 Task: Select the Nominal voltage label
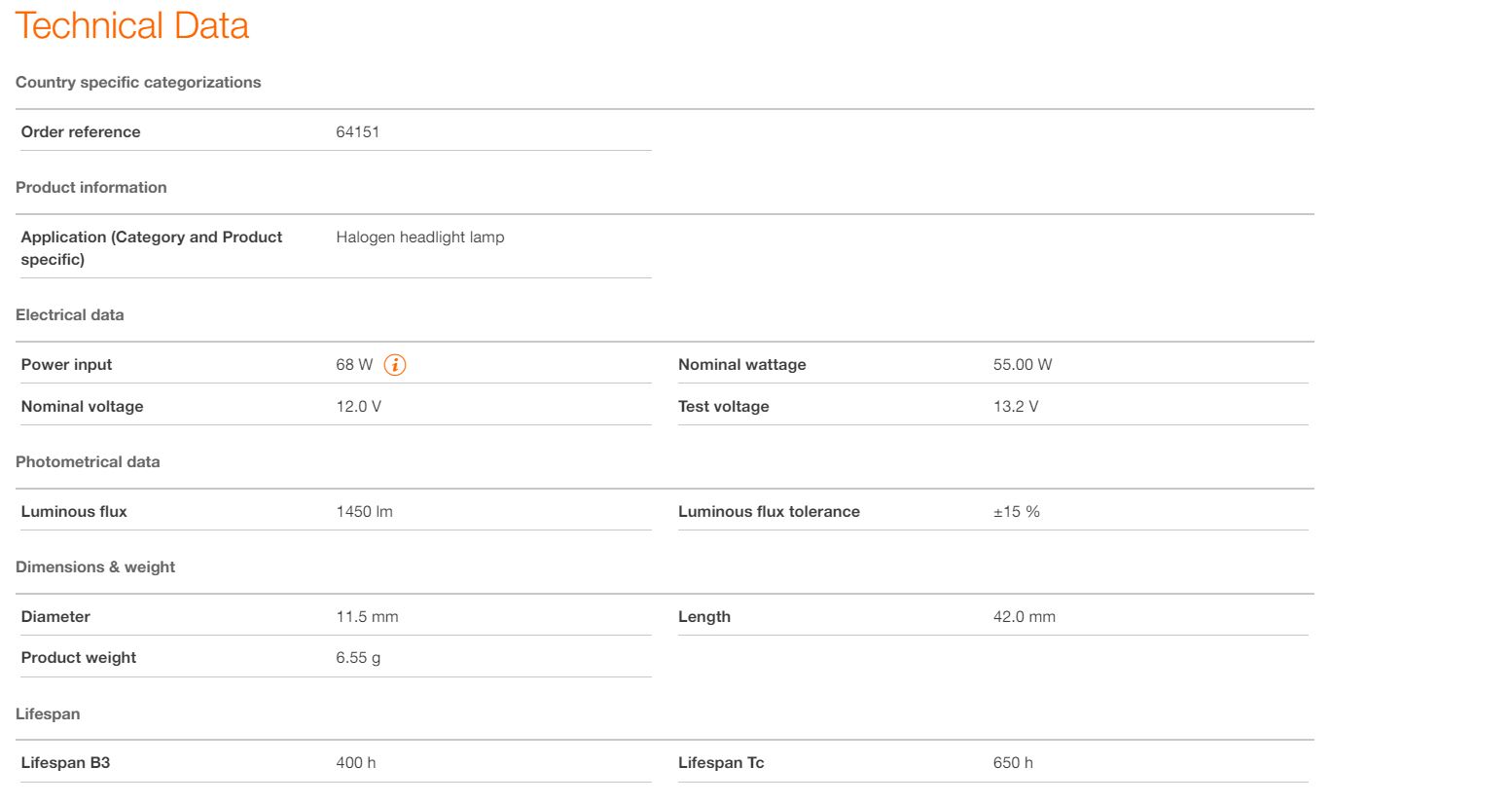[x=83, y=407]
